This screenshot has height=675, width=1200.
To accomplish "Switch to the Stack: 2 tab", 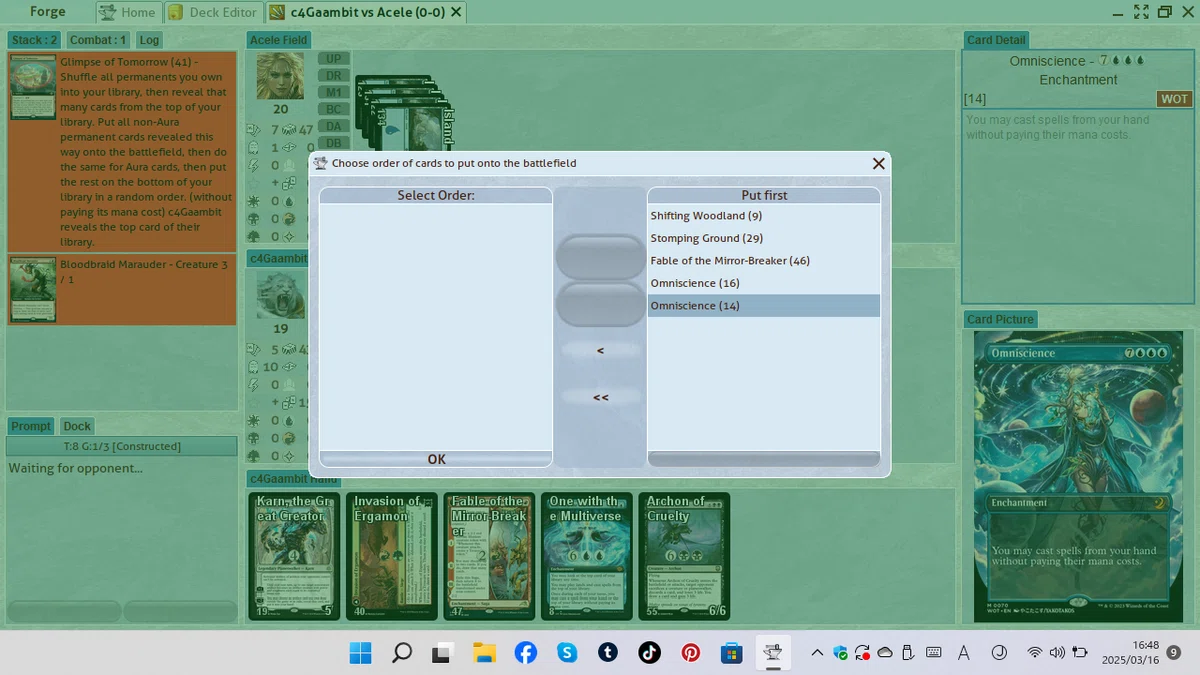I will click(34, 40).
